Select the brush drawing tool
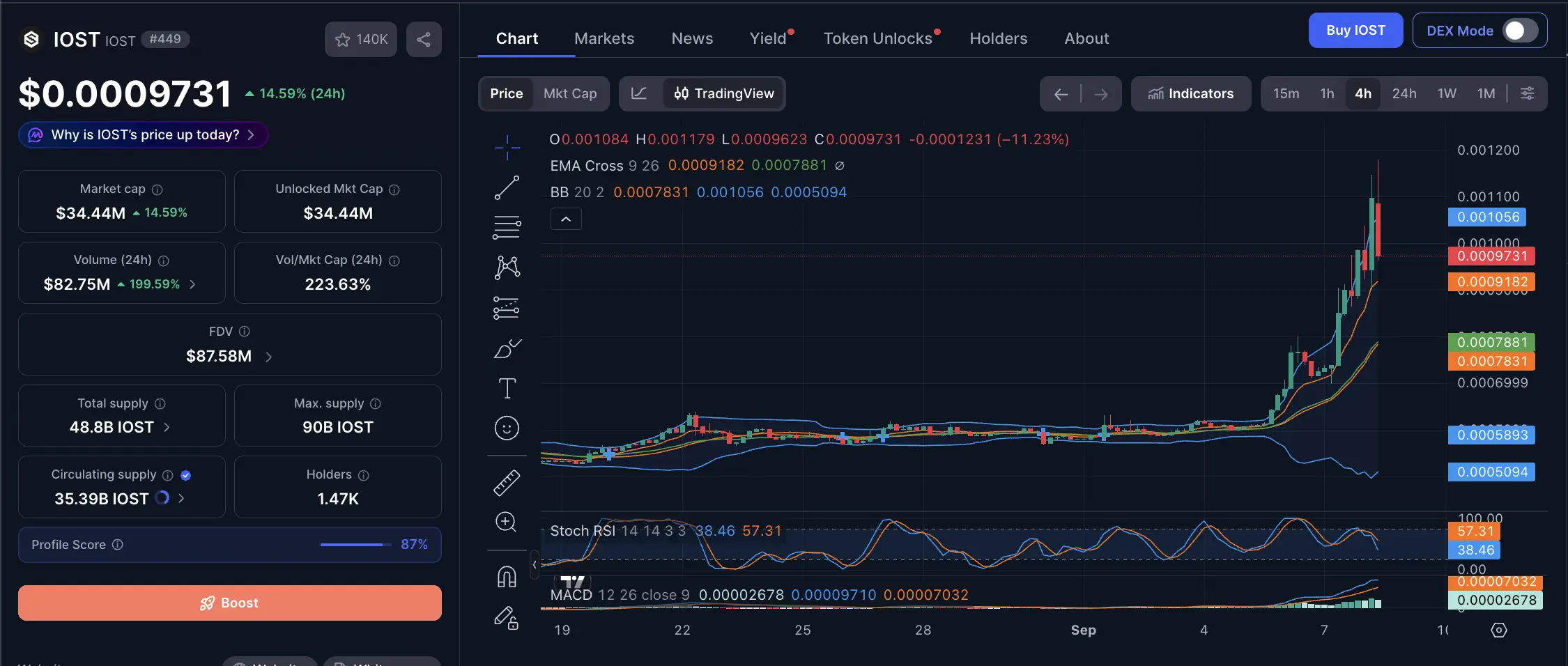The image size is (1568, 666). [507, 348]
